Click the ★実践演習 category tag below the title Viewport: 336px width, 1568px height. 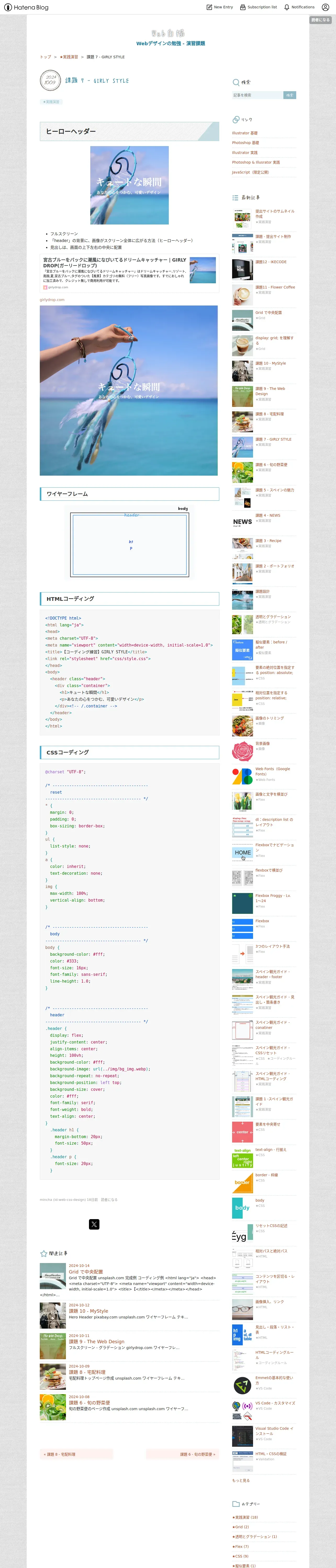51,102
